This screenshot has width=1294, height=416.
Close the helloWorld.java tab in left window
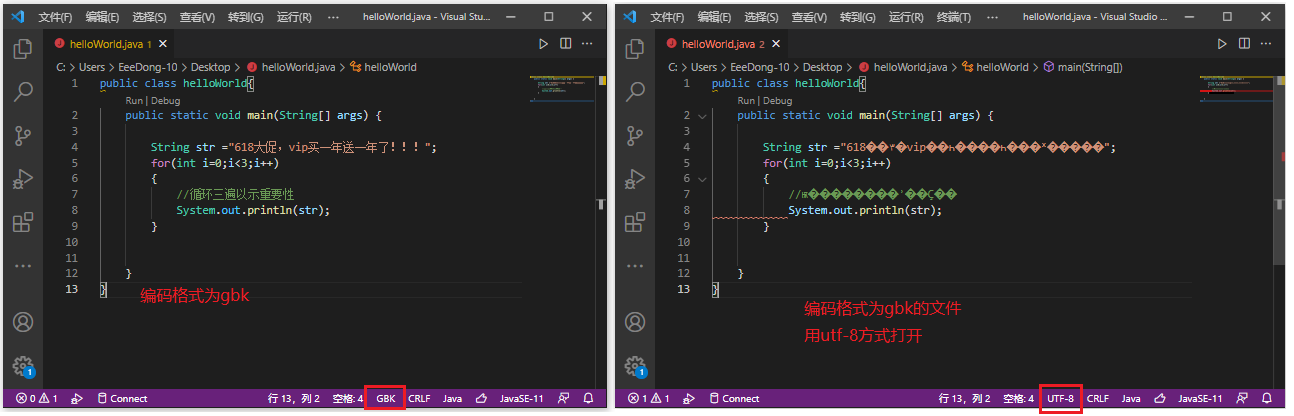(x=163, y=44)
